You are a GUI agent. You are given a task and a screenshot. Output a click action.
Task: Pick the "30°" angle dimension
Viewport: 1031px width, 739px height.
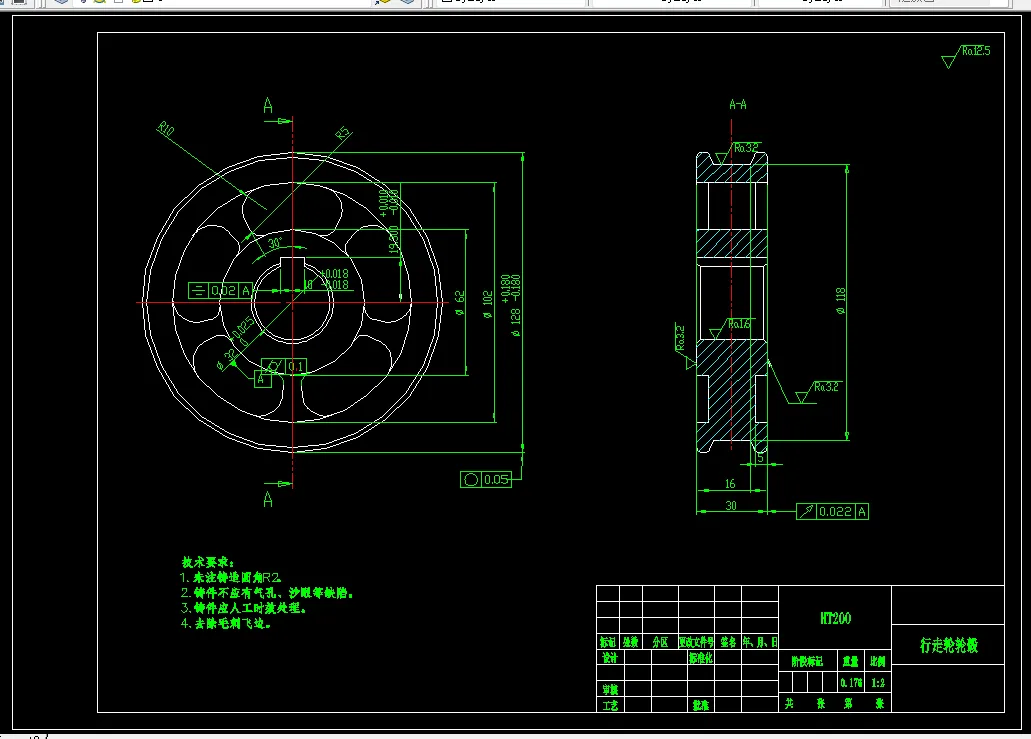point(275,243)
